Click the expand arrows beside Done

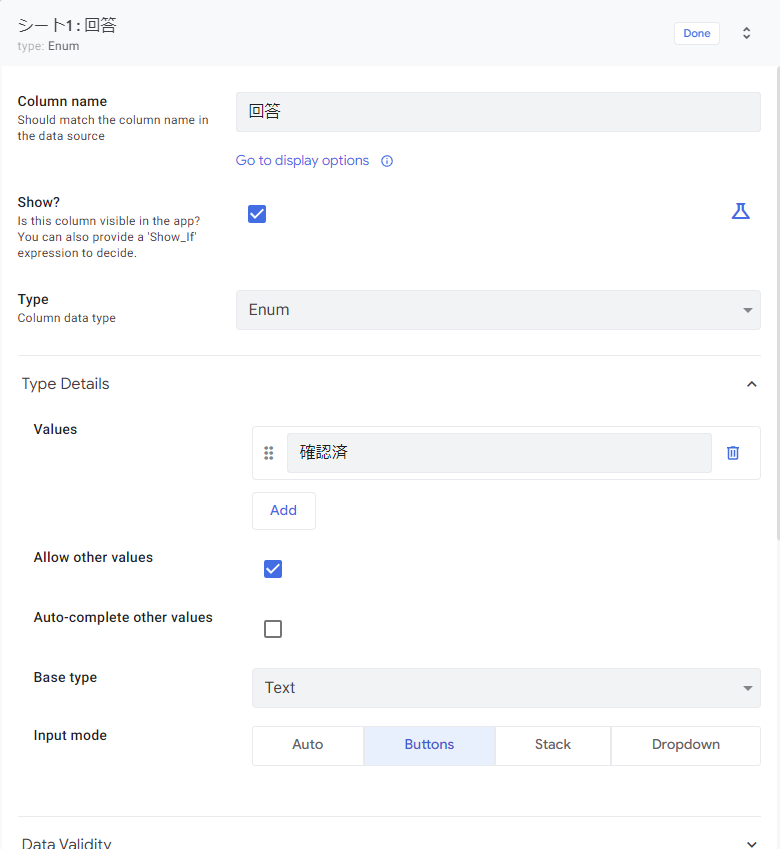click(746, 33)
